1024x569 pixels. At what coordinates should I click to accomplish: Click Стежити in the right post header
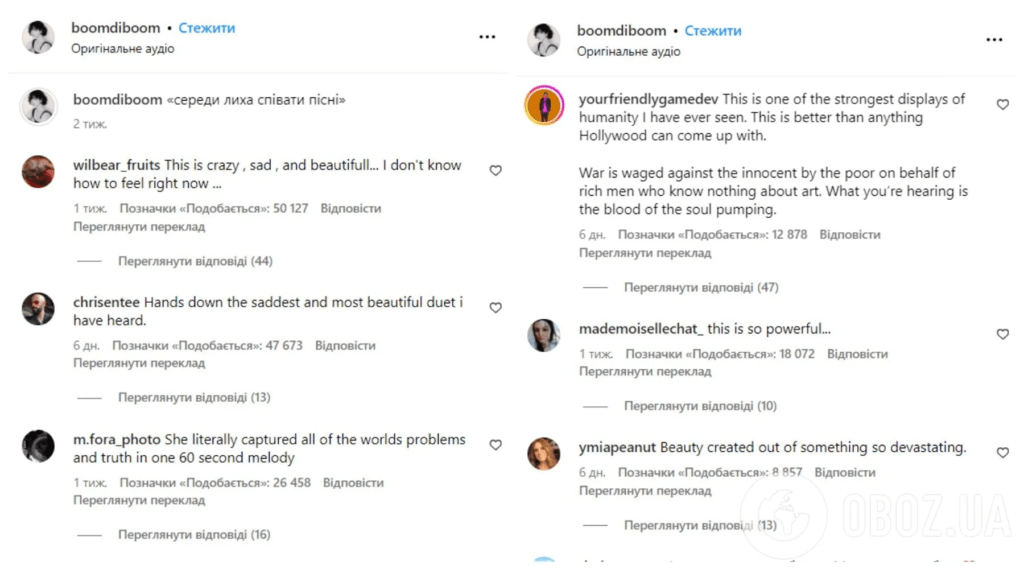pyautogui.click(x=713, y=31)
